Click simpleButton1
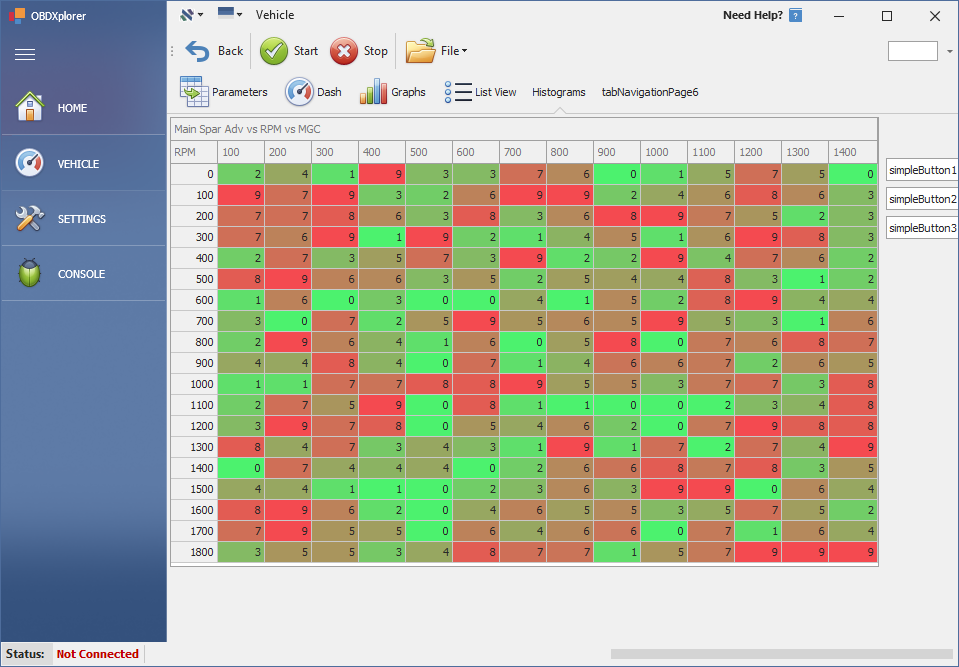 tap(922, 170)
